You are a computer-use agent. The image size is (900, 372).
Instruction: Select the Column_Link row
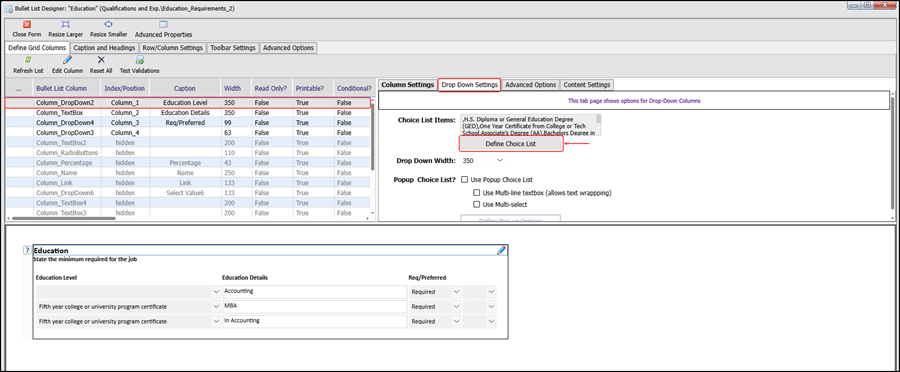[x=187, y=183]
